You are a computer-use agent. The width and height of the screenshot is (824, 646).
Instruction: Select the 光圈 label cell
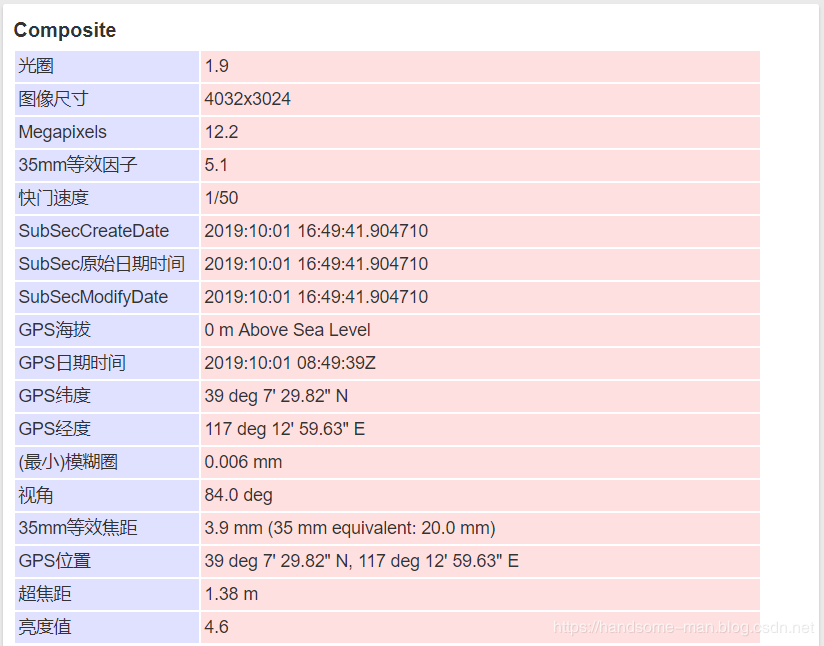[x=107, y=66]
